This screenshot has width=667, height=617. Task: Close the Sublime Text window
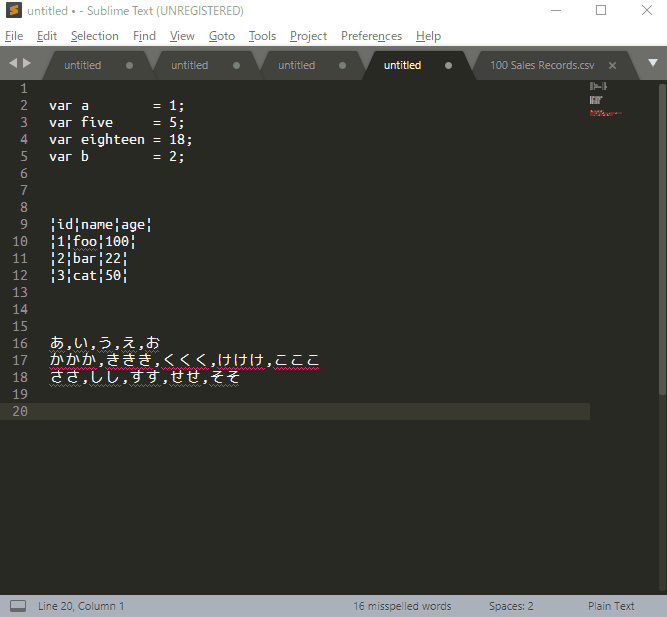[x=647, y=10]
